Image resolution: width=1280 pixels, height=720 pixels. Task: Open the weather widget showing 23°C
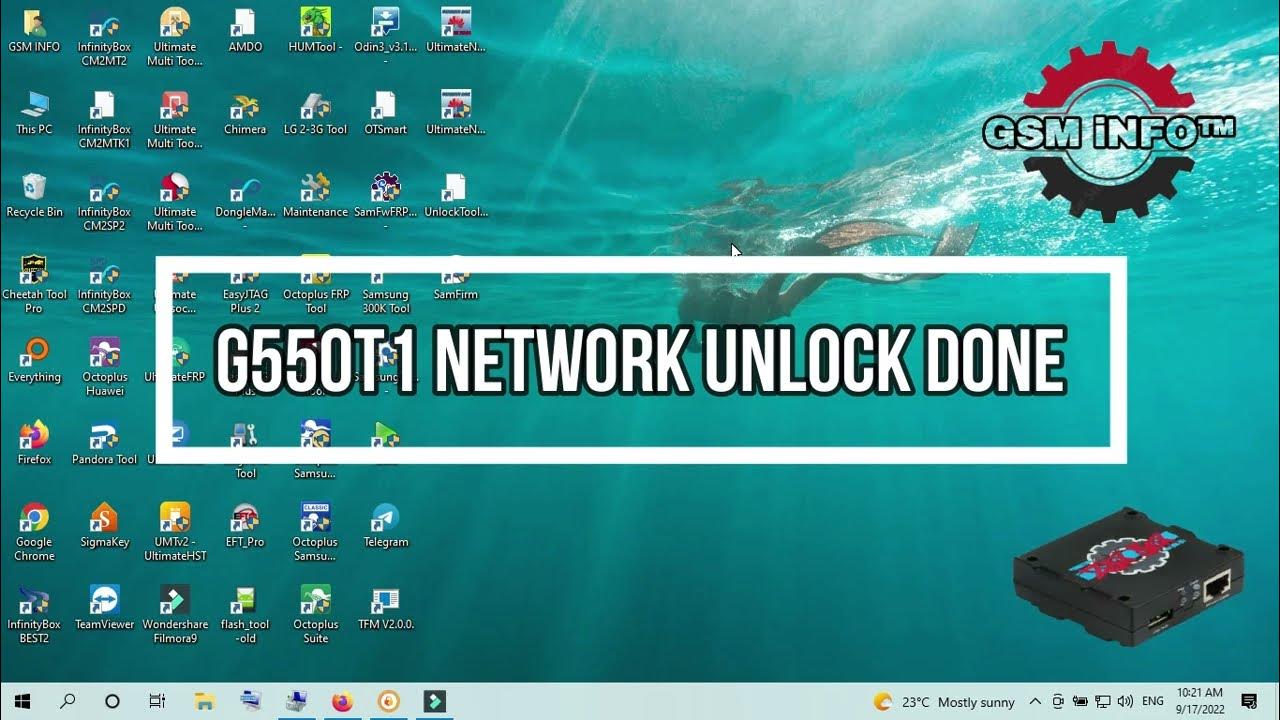point(944,702)
